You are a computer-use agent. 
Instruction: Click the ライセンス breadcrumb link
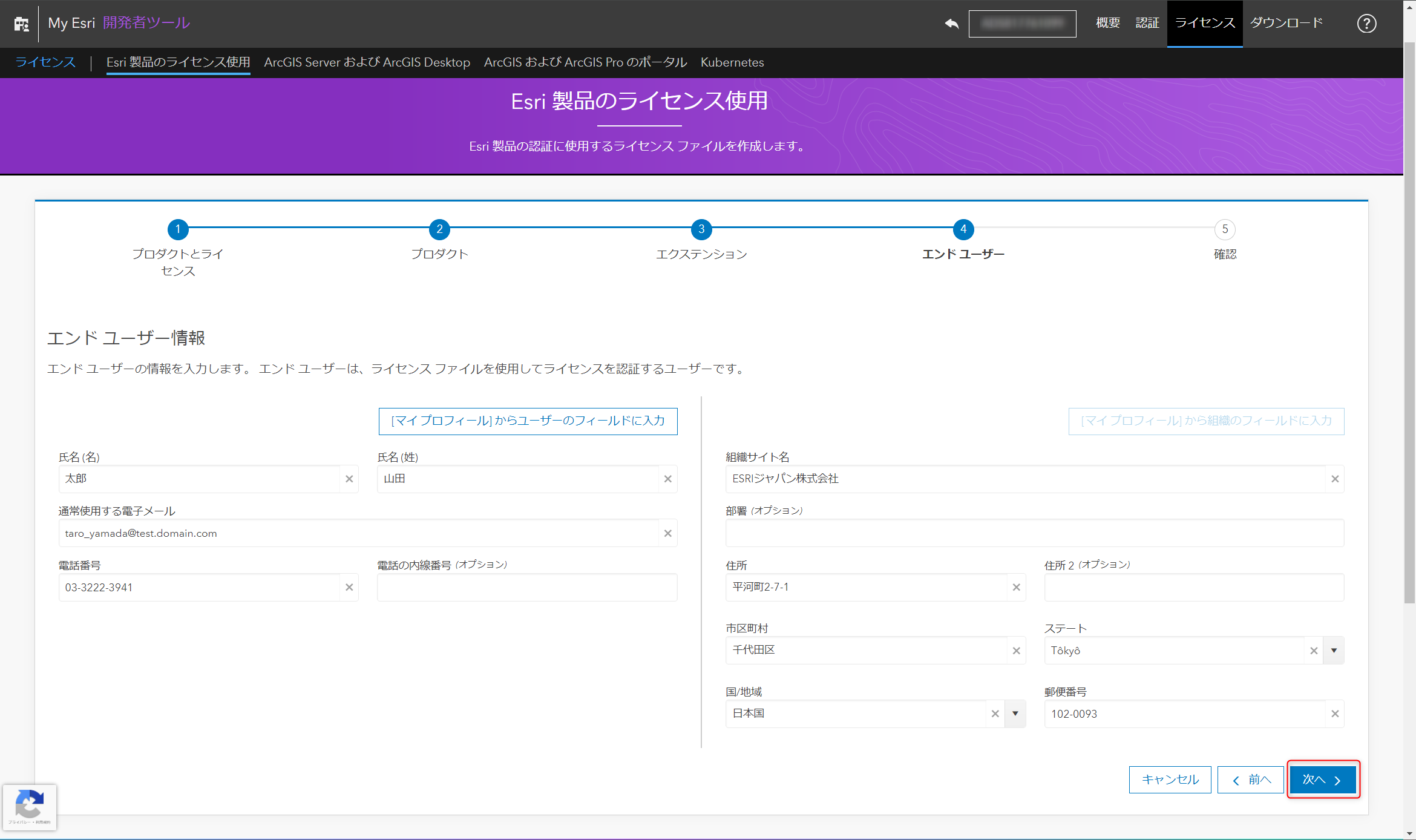pos(45,62)
